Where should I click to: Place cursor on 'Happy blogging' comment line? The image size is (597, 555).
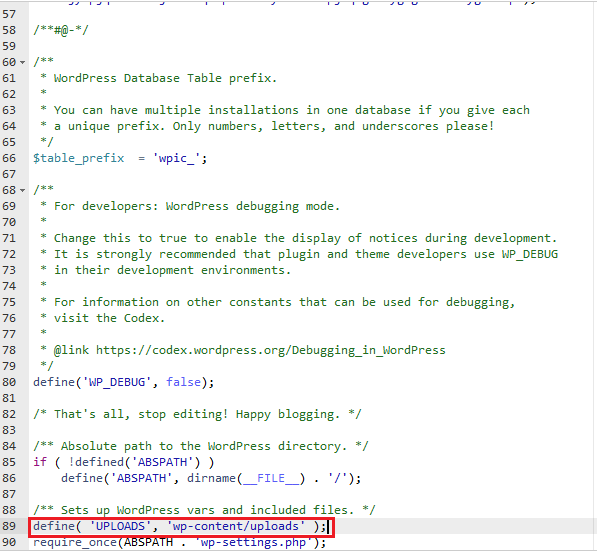click(x=197, y=414)
